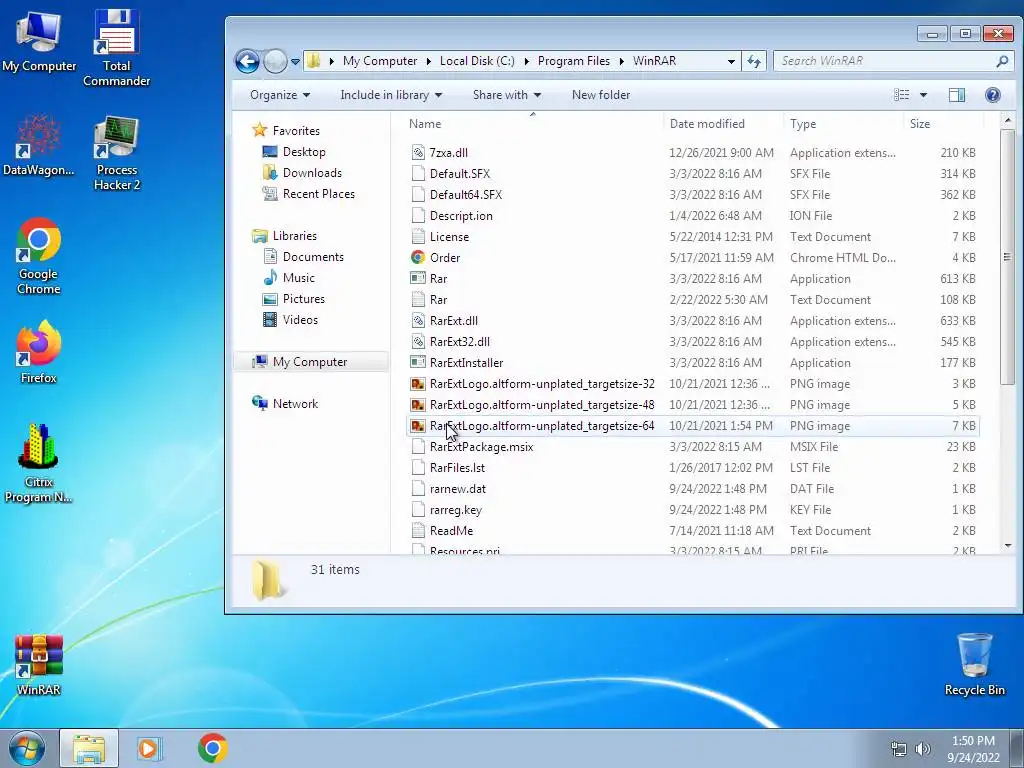Screen dimensions: 1024x768
Task: Open the My Computer desktop icon
Action: tap(39, 40)
